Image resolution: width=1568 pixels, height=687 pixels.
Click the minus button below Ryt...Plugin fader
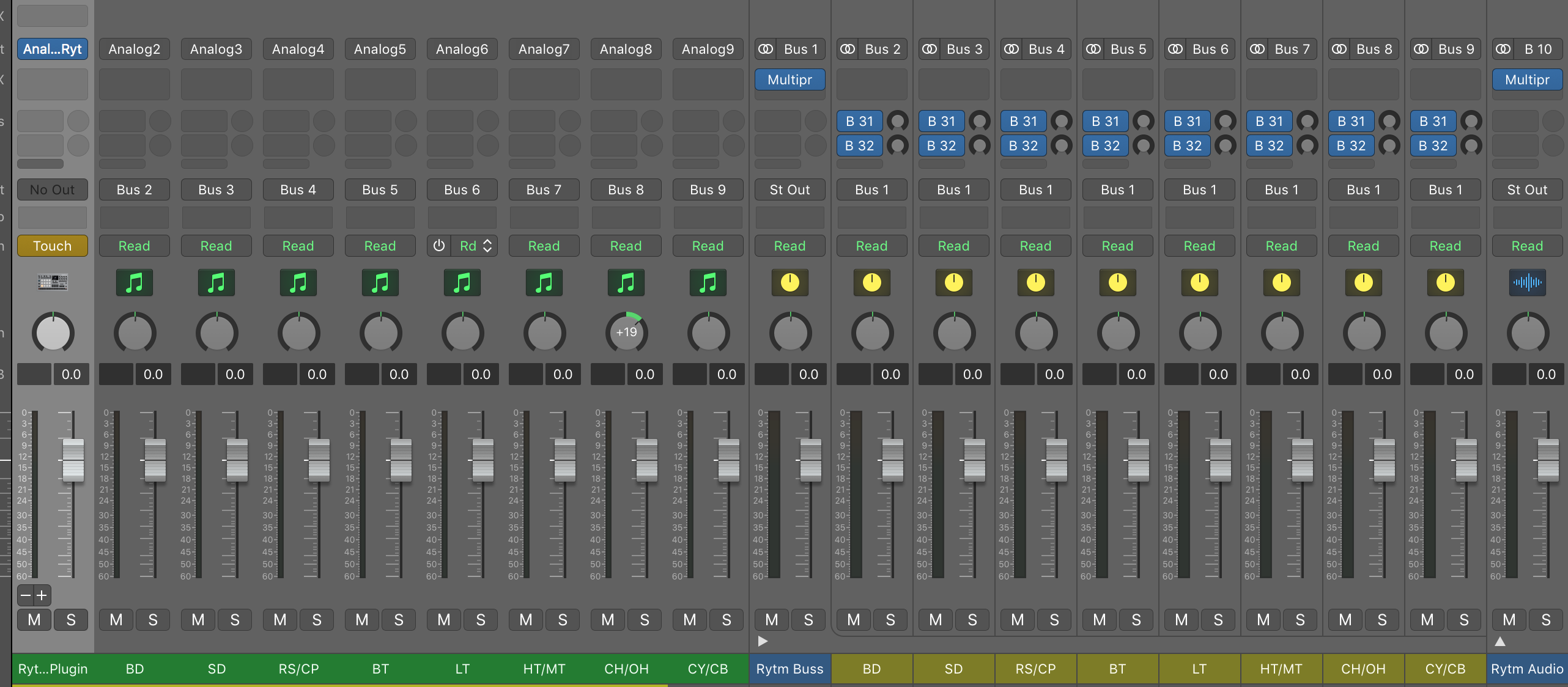click(26, 595)
